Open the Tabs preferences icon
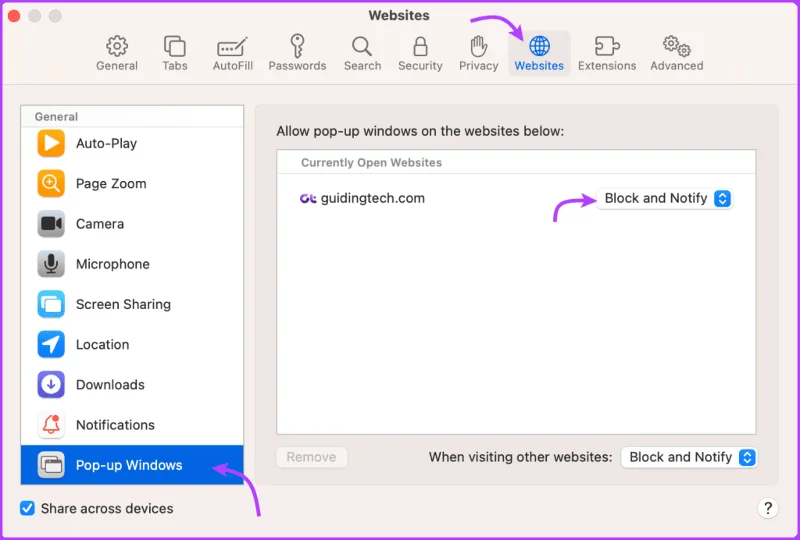This screenshot has width=800, height=540. (174, 46)
